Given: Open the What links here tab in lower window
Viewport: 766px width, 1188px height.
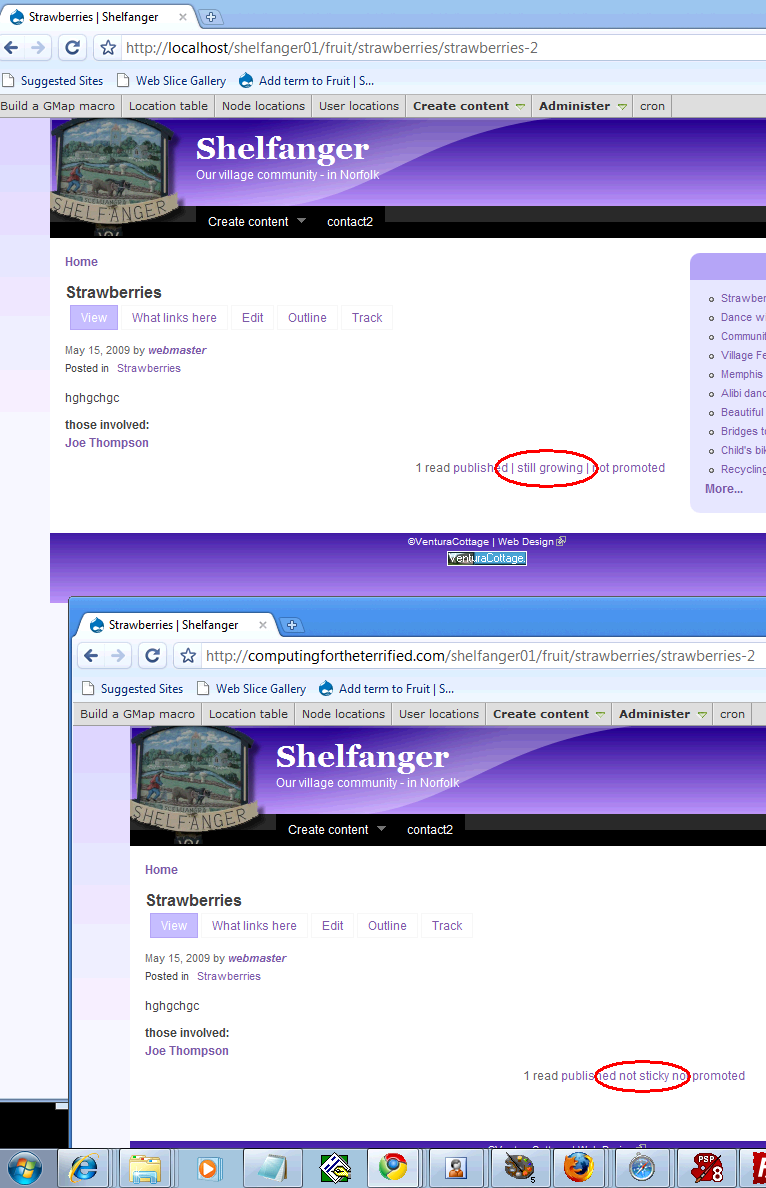Looking at the screenshot, I should click(255, 925).
